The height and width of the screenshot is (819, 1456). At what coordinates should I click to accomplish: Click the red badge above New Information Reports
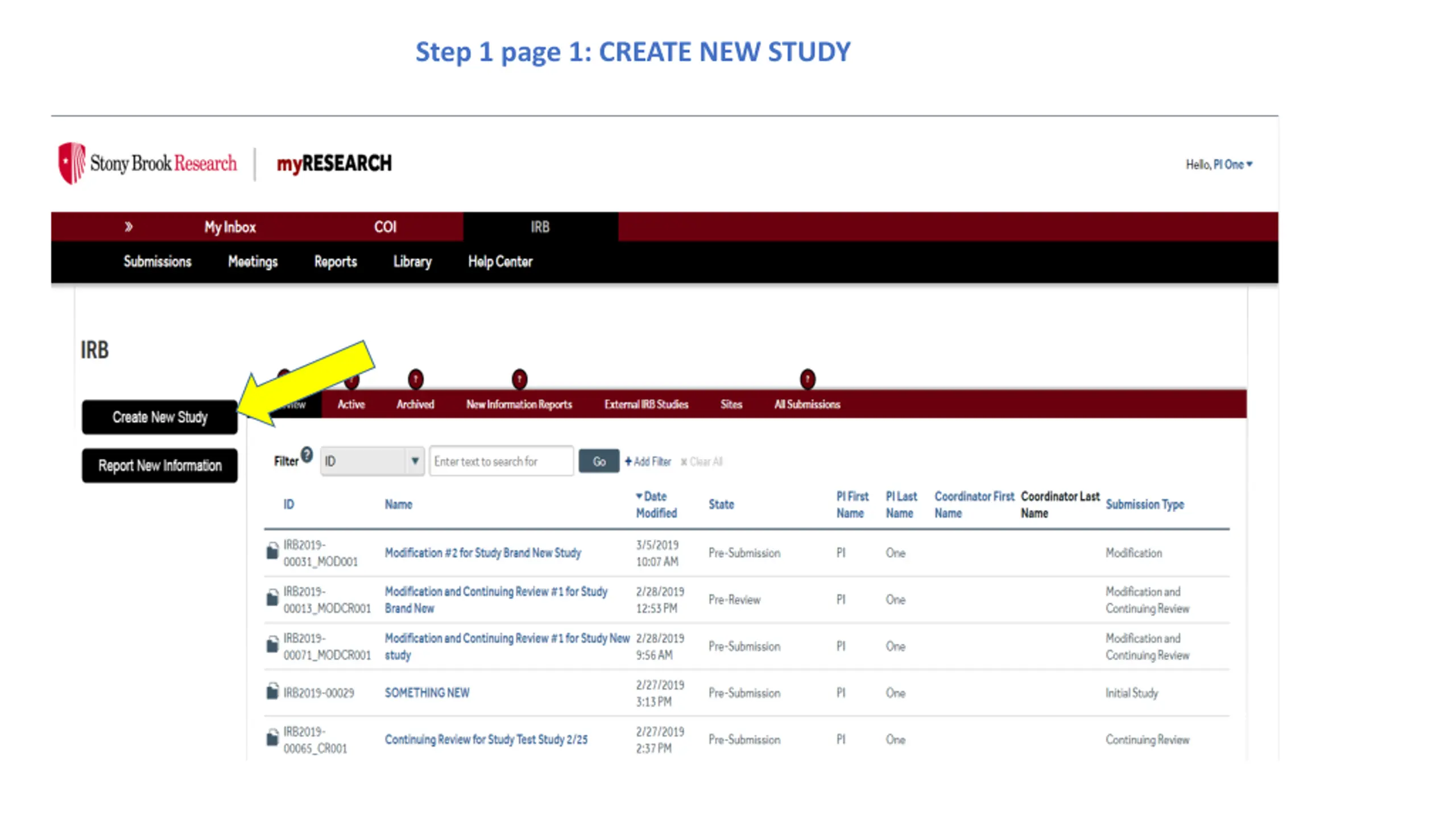pyautogui.click(x=519, y=379)
